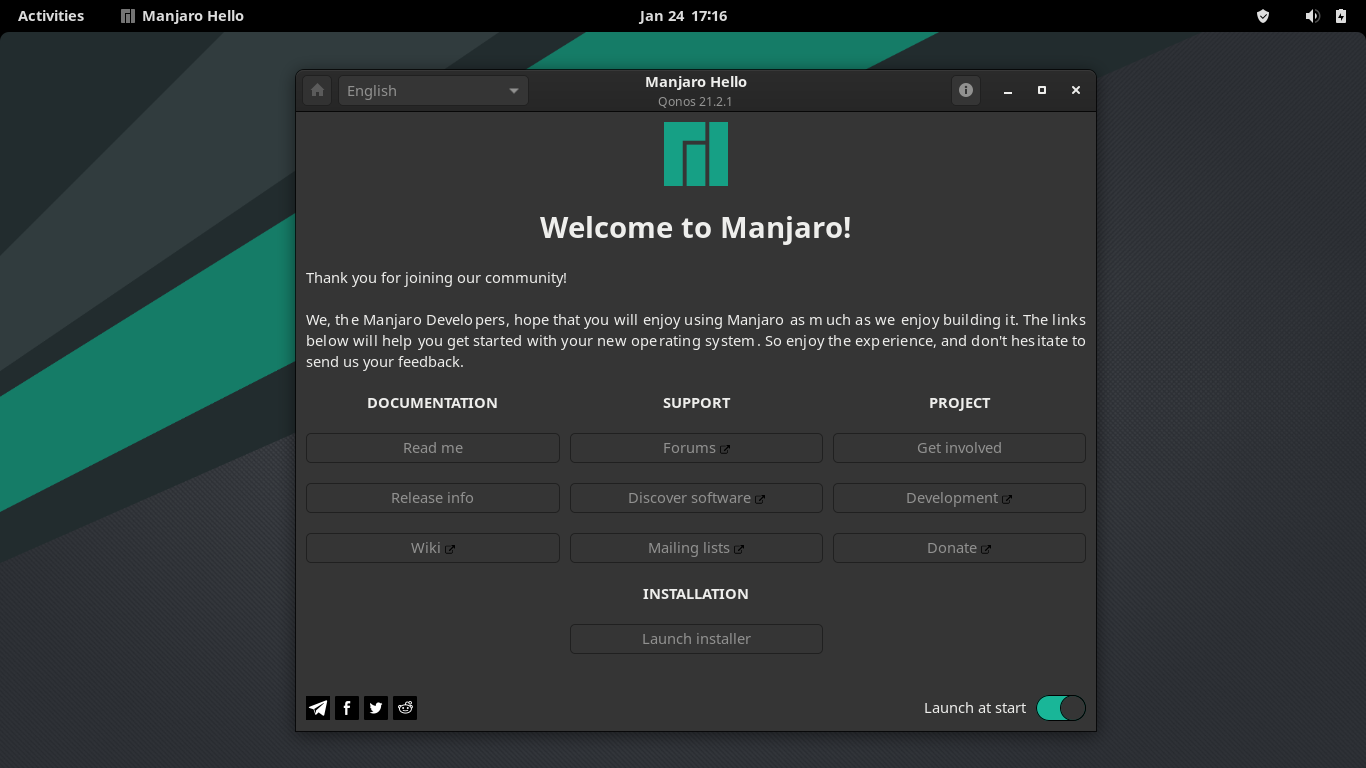The width and height of the screenshot is (1366, 768).
Task: Click the Facebook icon
Action: (346, 707)
